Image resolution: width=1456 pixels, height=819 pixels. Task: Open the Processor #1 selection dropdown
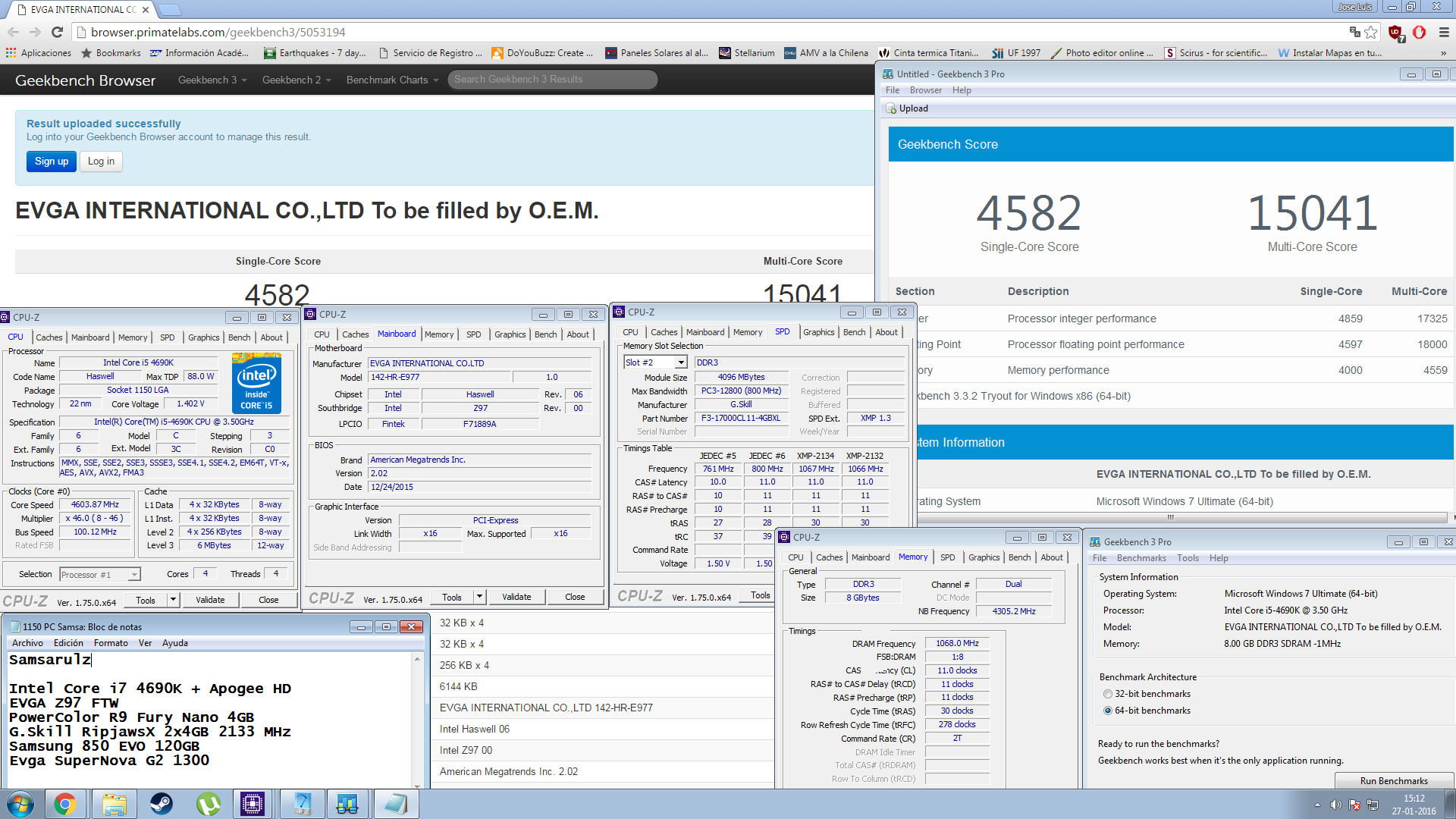(x=100, y=575)
